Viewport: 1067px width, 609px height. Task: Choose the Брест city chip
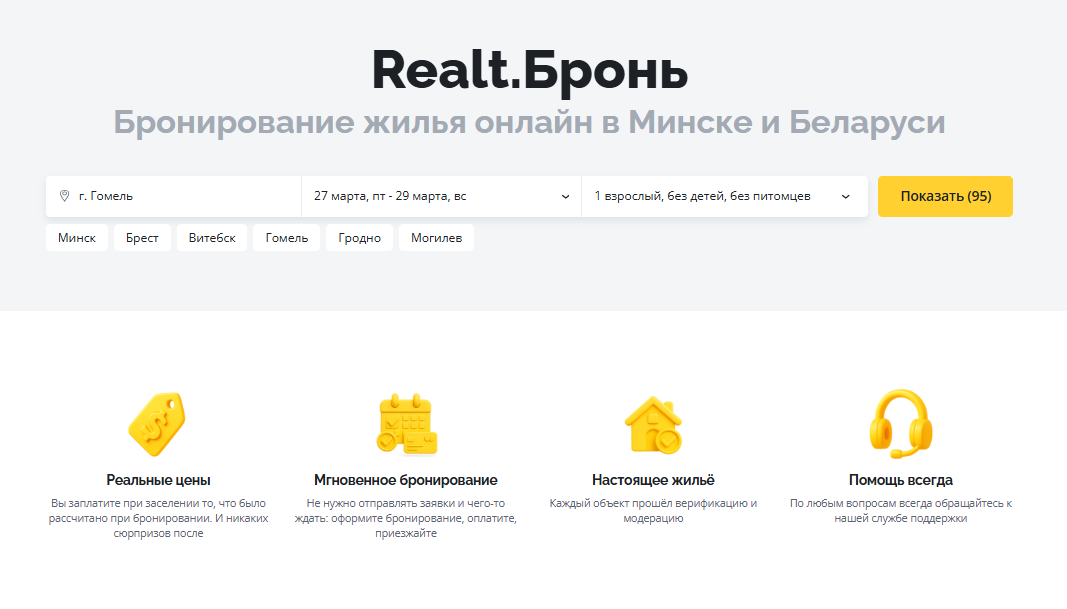(142, 238)
